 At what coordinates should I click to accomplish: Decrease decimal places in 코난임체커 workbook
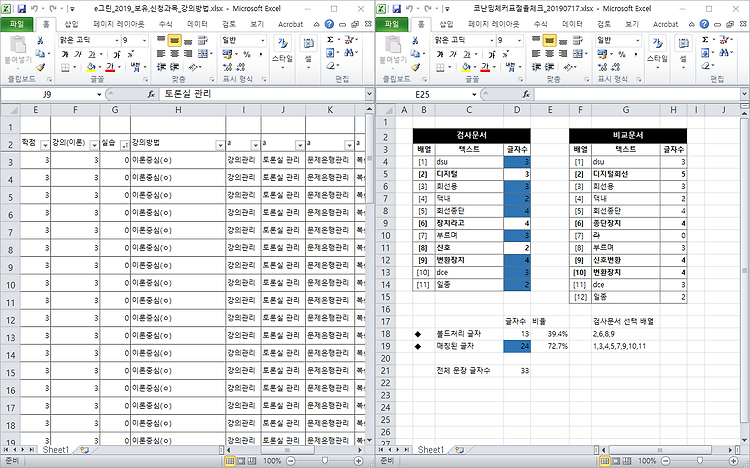coord(616,67)
